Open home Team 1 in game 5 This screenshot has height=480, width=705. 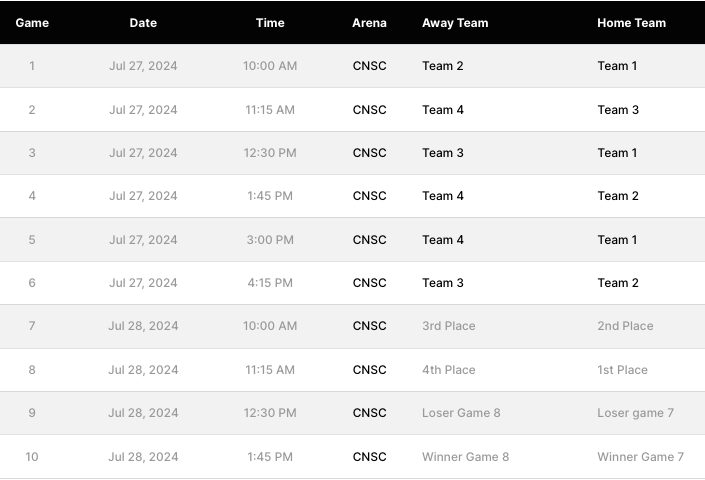pyautogui.click(x=618, y=240)
